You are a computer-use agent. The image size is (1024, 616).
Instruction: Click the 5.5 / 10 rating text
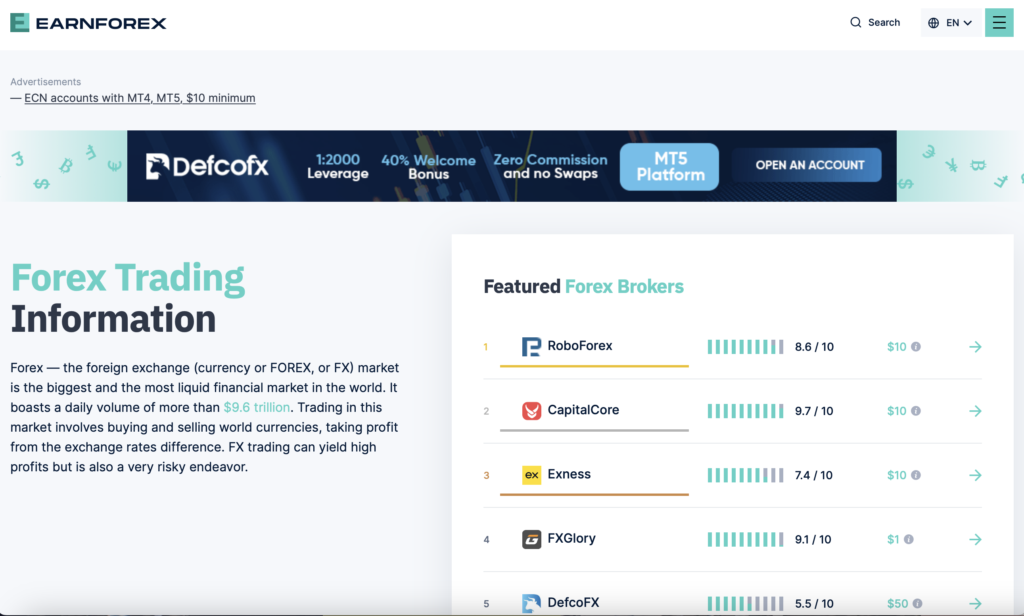pos(814,604)
